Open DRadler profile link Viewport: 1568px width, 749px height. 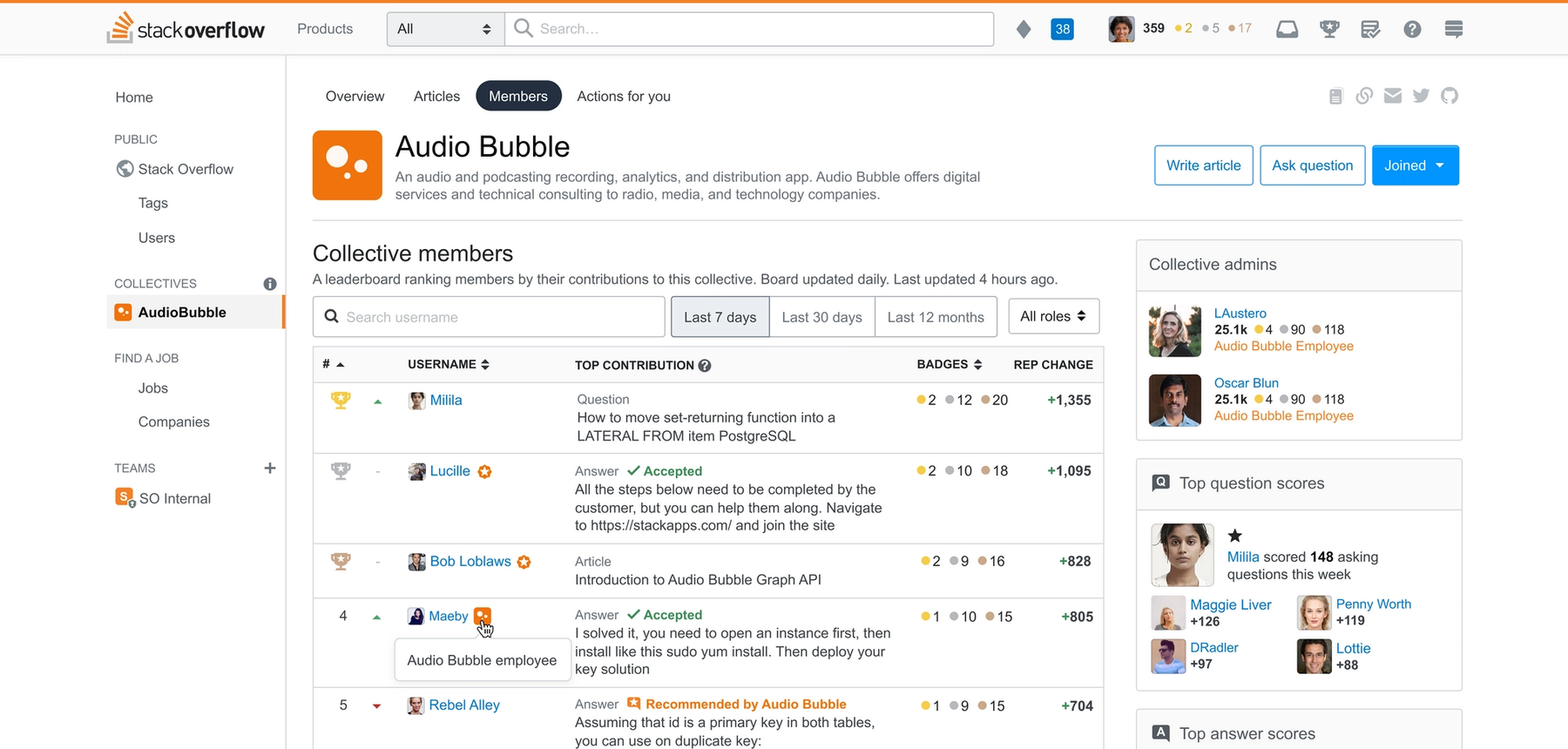pyautogui.click(x=1214, y=648)
